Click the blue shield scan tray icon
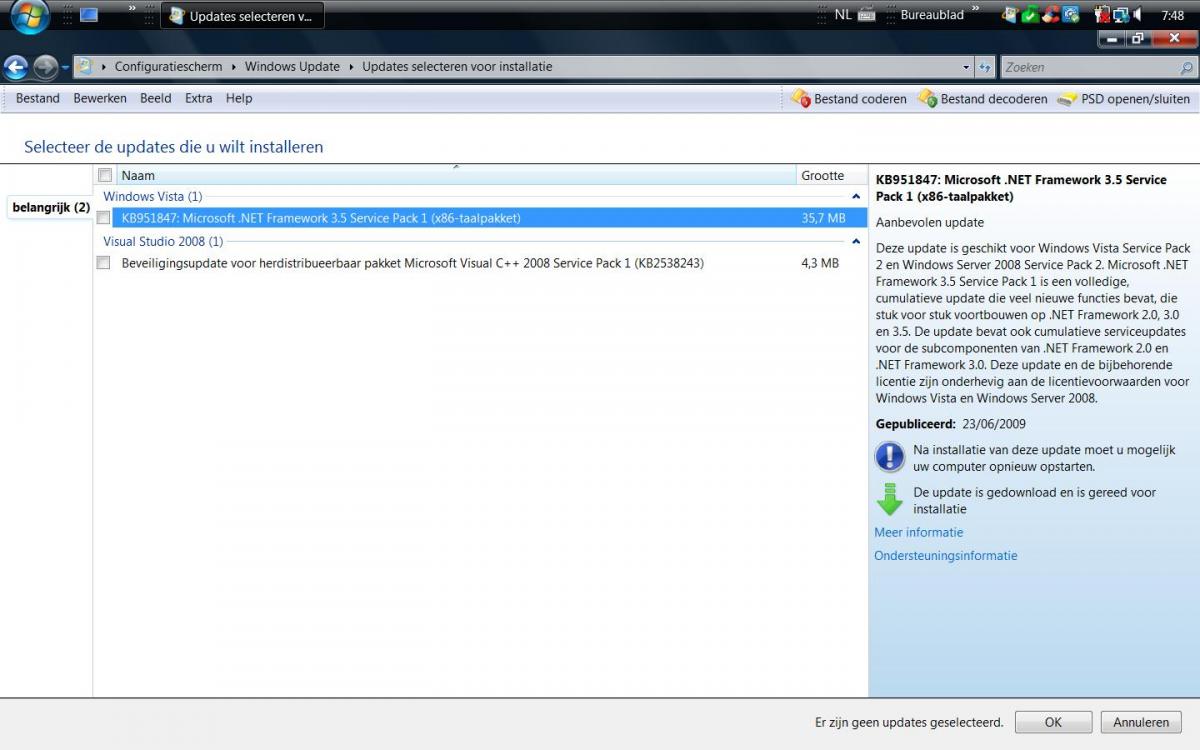The image size is (1200, 750). click(x=1071, y=15)
